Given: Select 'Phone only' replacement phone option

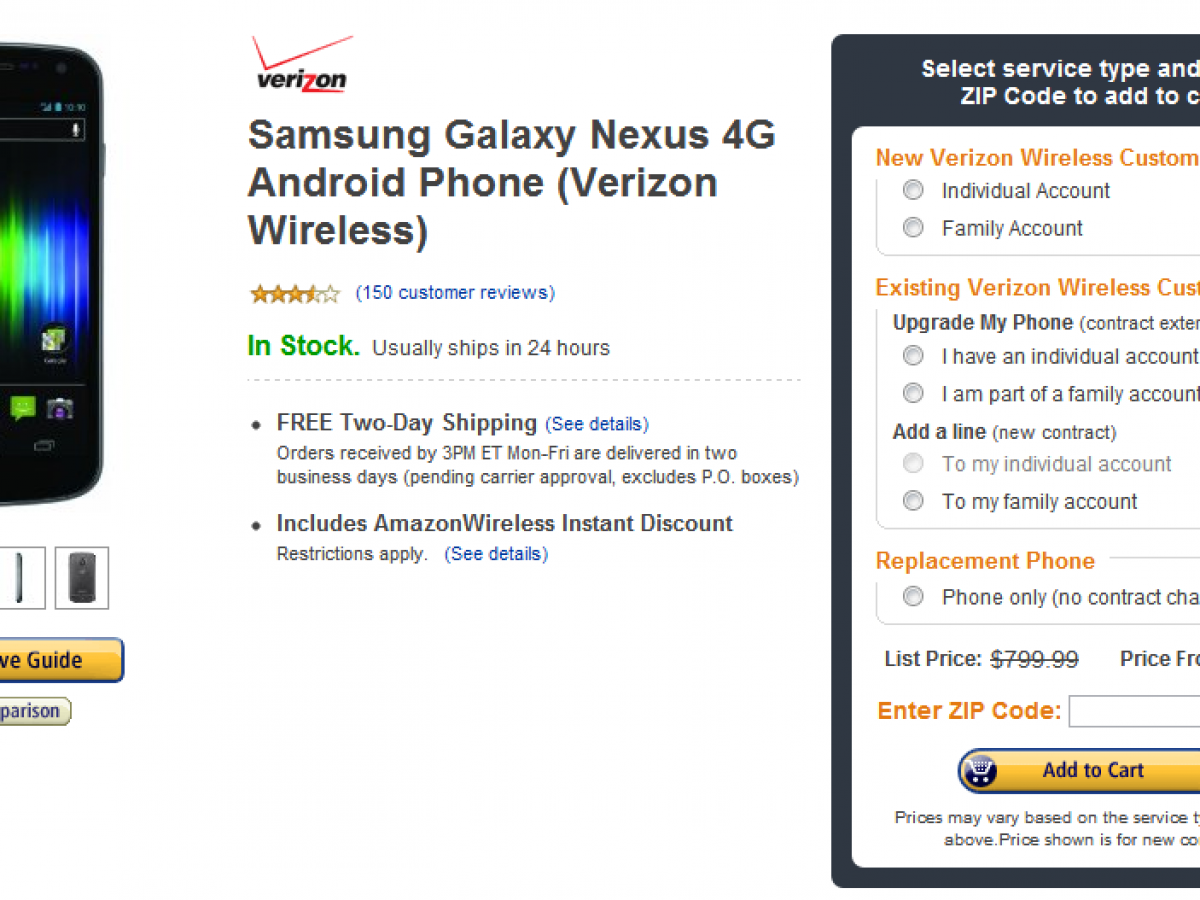Looking at the screenshot, I should tap(913, 597).
